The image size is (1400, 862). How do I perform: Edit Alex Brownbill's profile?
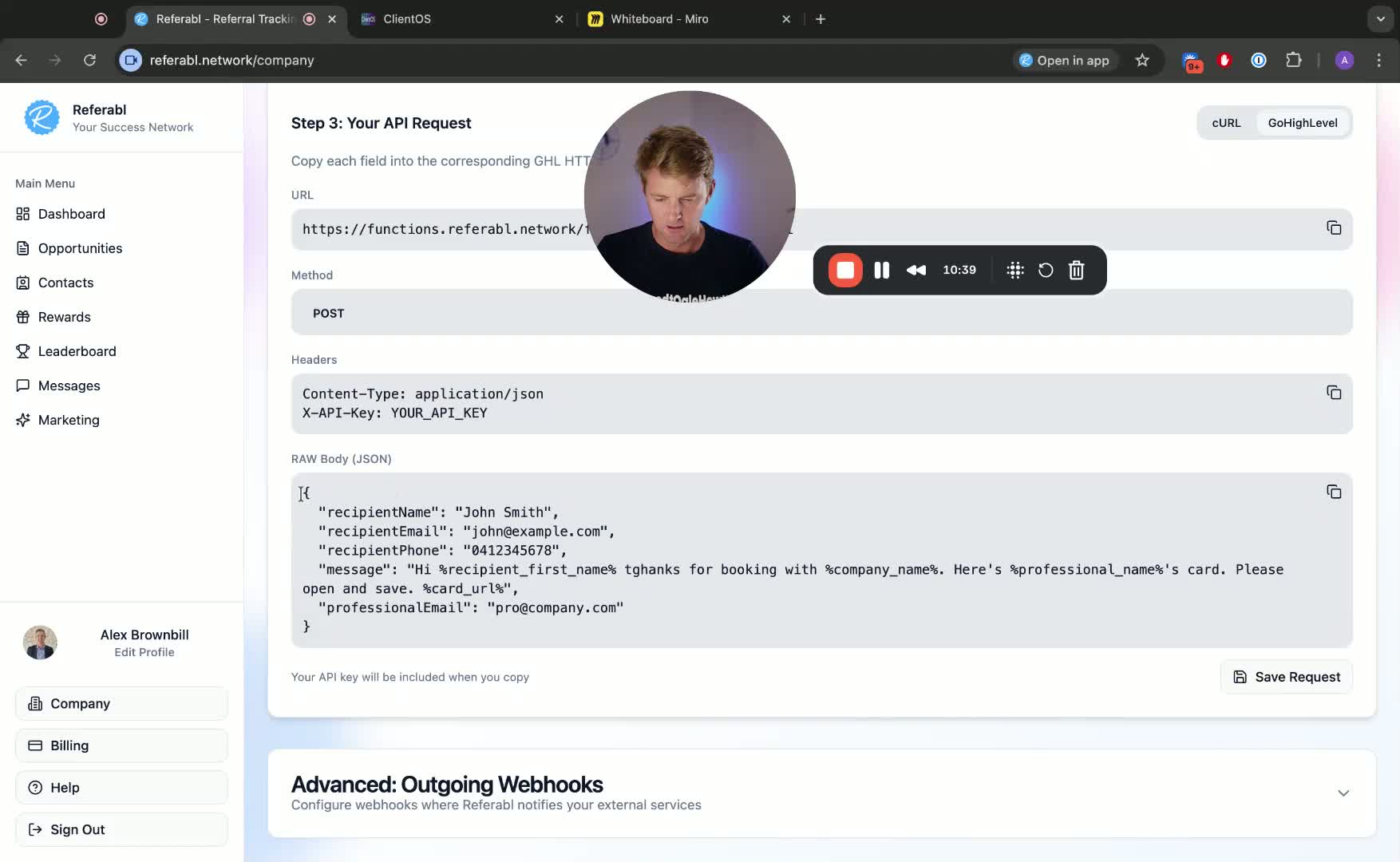point(144,652)
